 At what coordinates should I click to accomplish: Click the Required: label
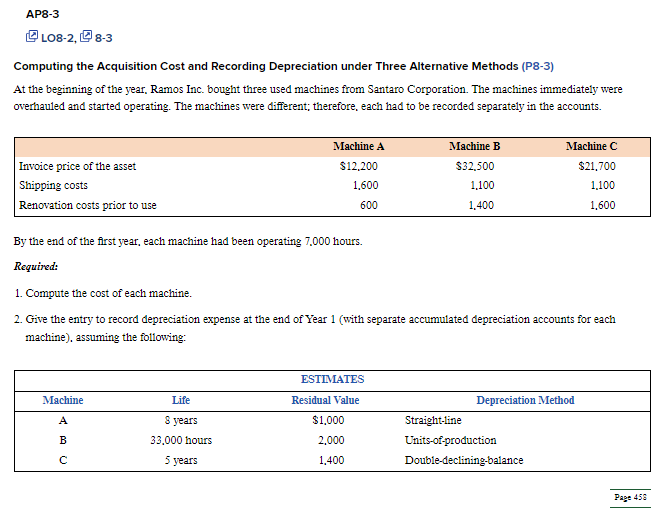click(36, 266)
